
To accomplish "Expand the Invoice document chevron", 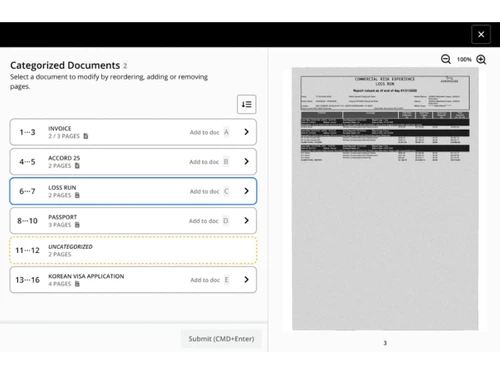I will click(246, 132).
